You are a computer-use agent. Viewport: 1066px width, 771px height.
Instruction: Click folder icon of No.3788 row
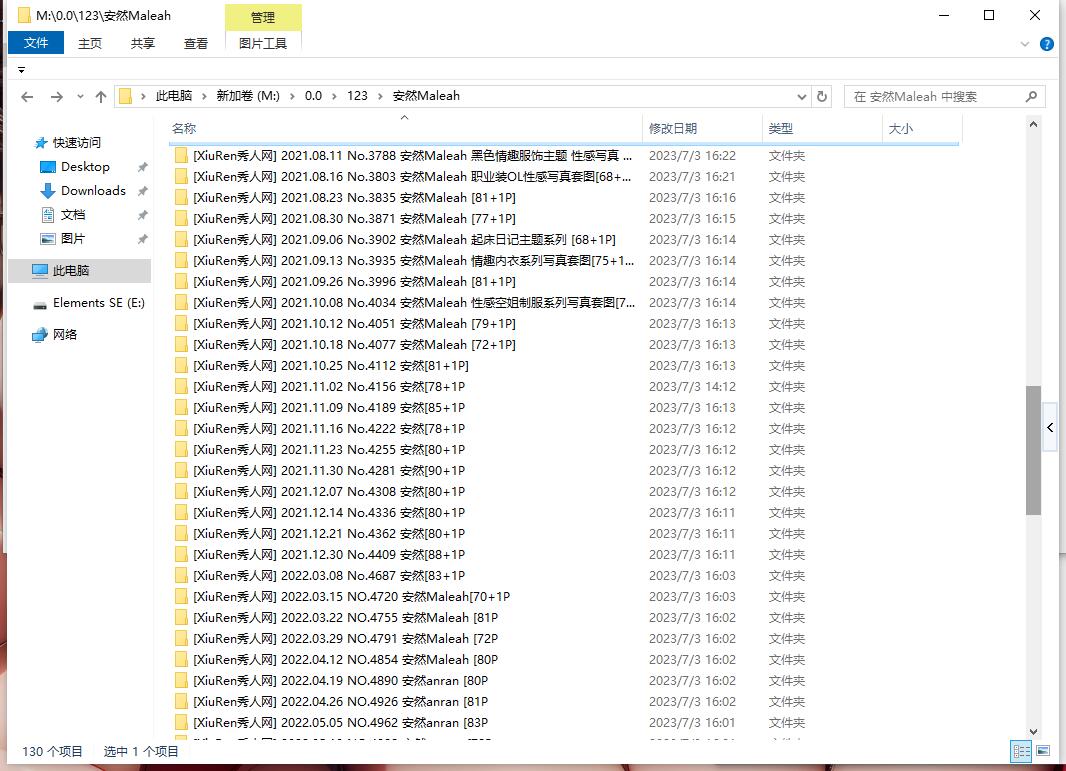click(181, 156)
